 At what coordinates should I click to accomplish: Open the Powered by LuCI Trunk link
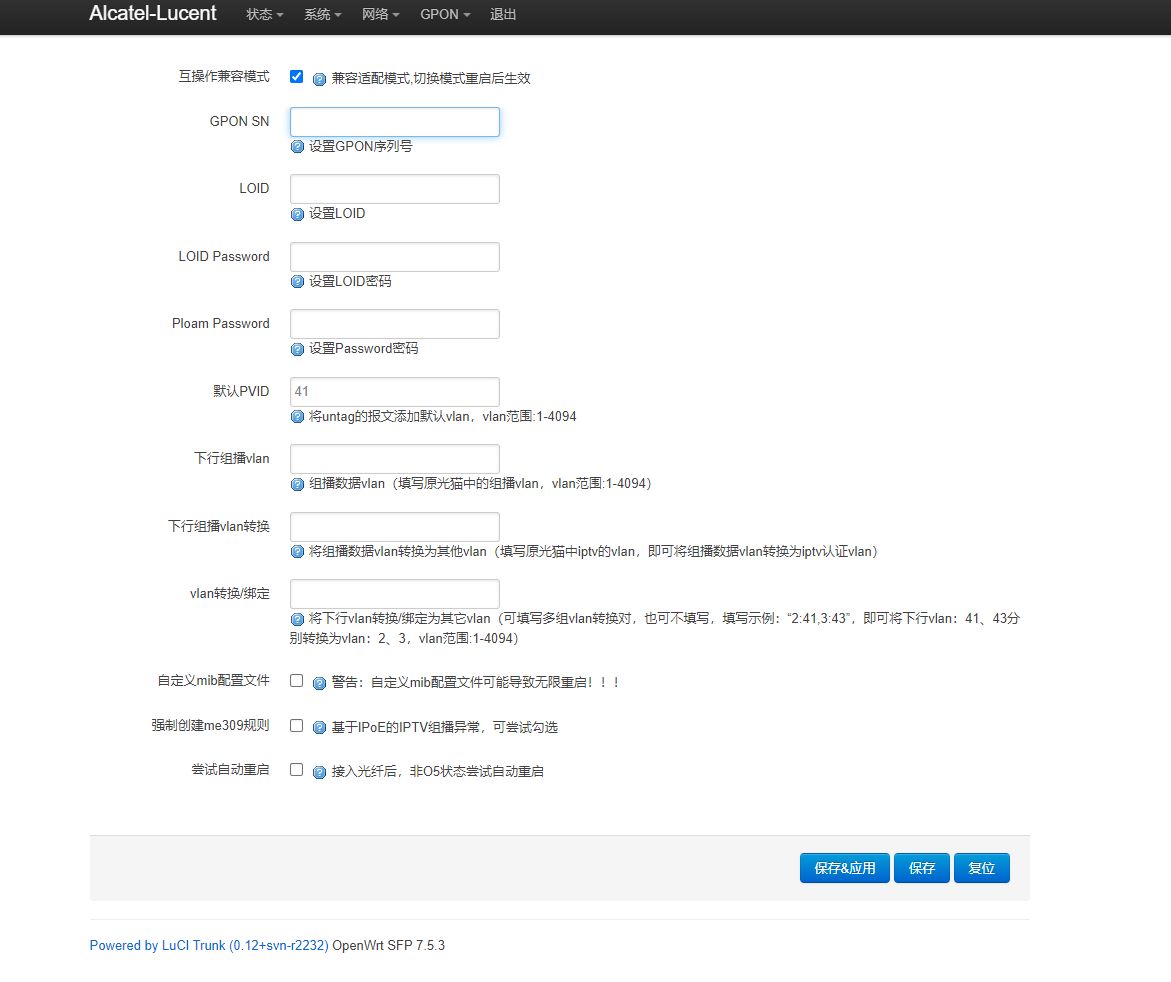click(x=209, y=945)
